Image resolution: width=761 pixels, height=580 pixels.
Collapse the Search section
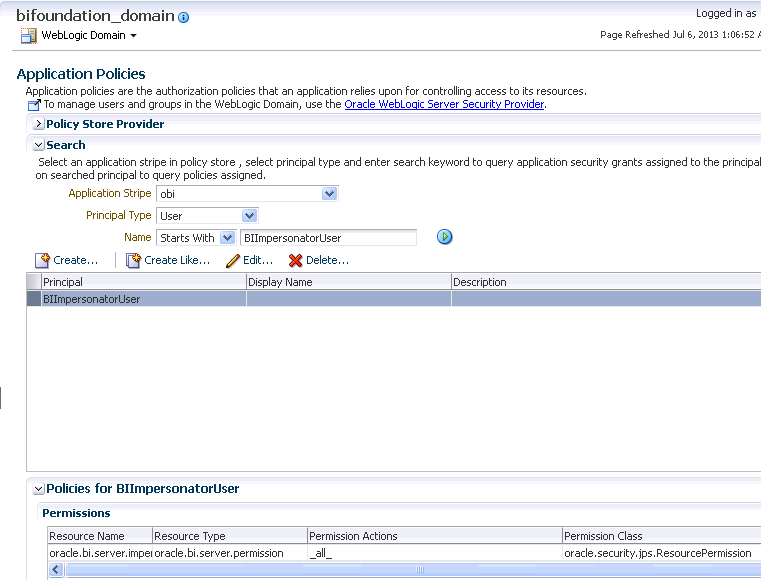38,145
